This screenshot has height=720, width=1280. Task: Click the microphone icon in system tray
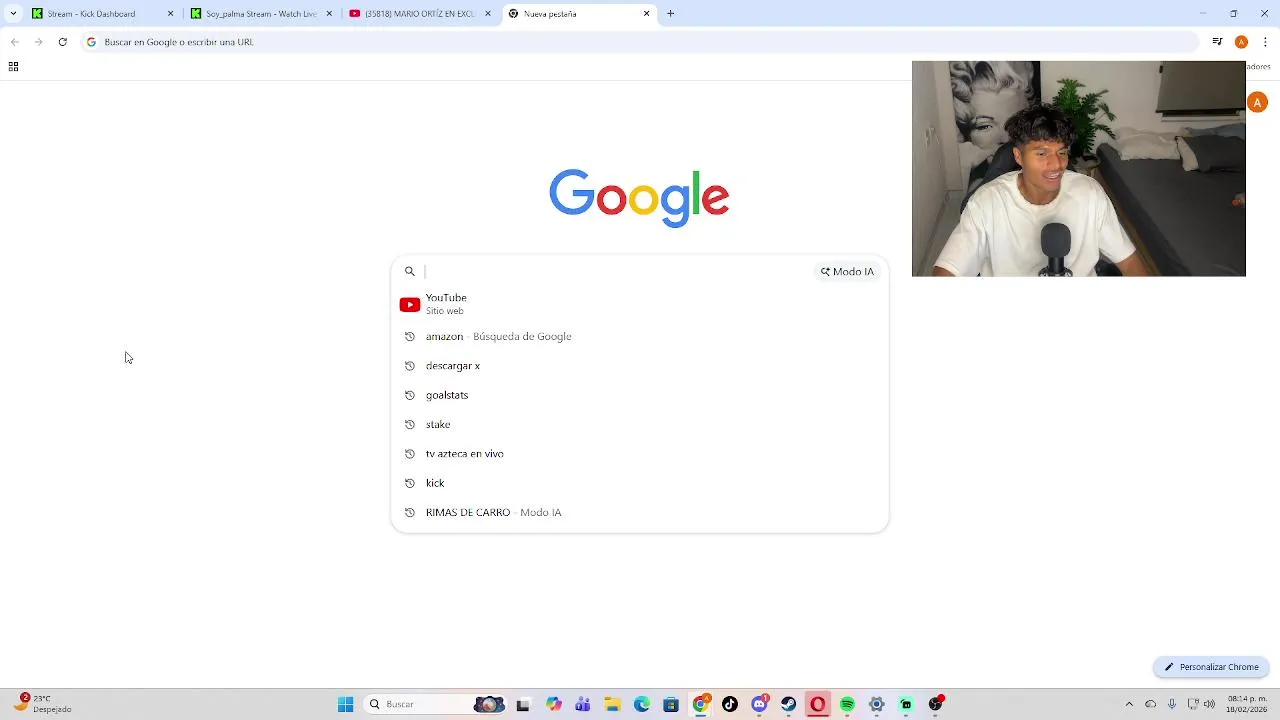(x=1171, y=704)
